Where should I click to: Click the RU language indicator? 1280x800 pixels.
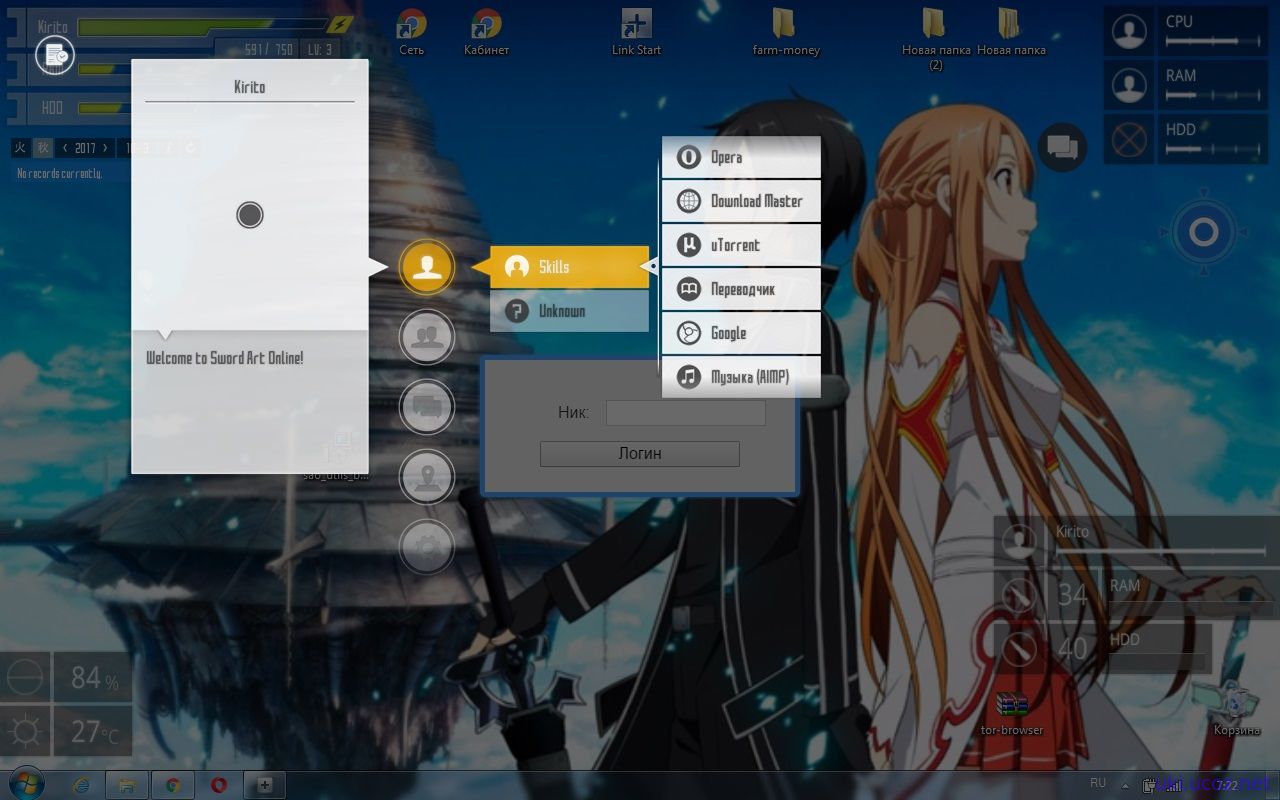click(x=1098, y=783)
